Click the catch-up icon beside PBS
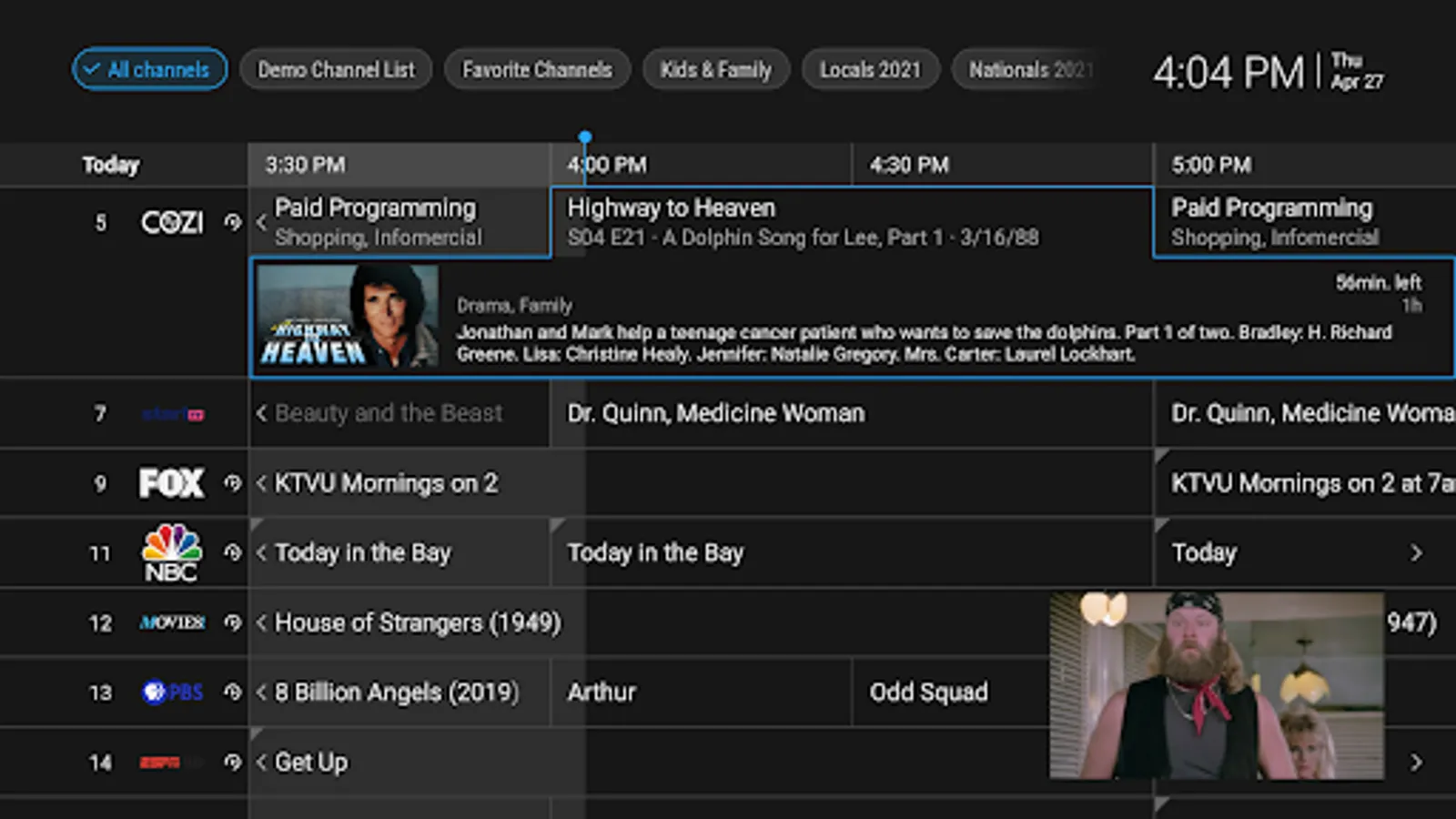1456x819 pixels. pyautogui.click(x=233, y=693)
